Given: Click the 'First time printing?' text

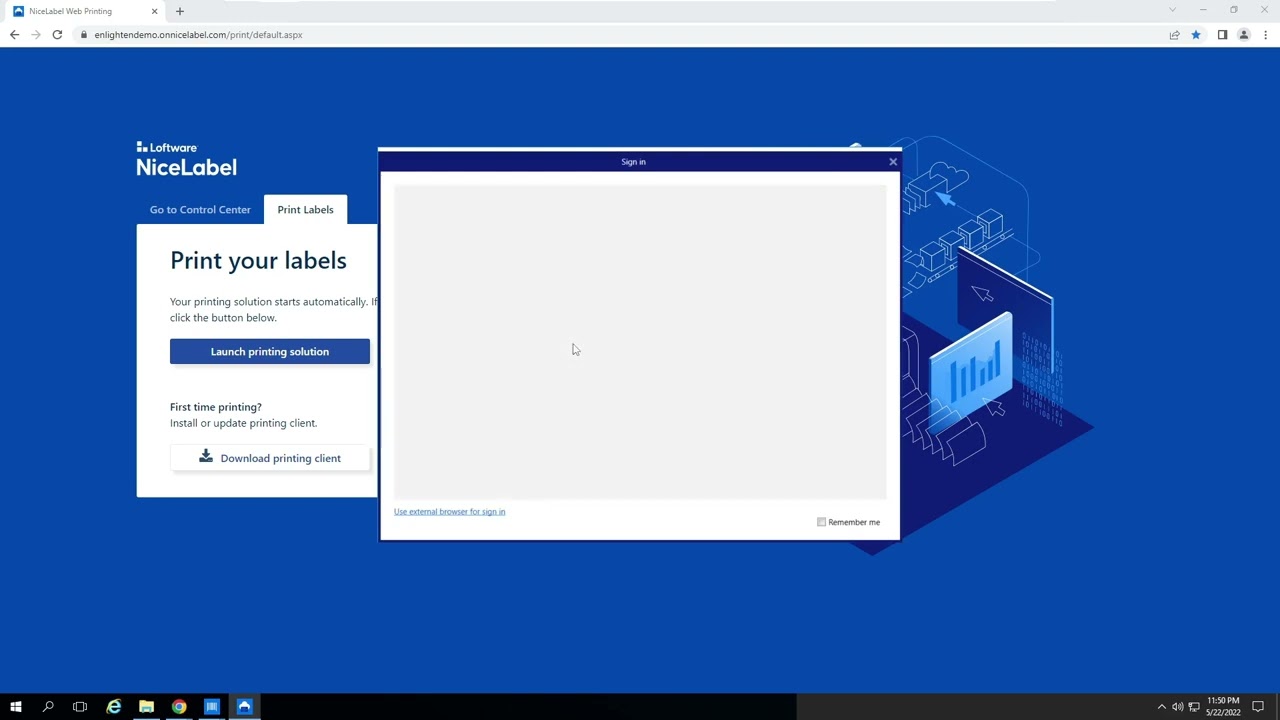Looking at the screenshot, I should (x=216, y=407).
